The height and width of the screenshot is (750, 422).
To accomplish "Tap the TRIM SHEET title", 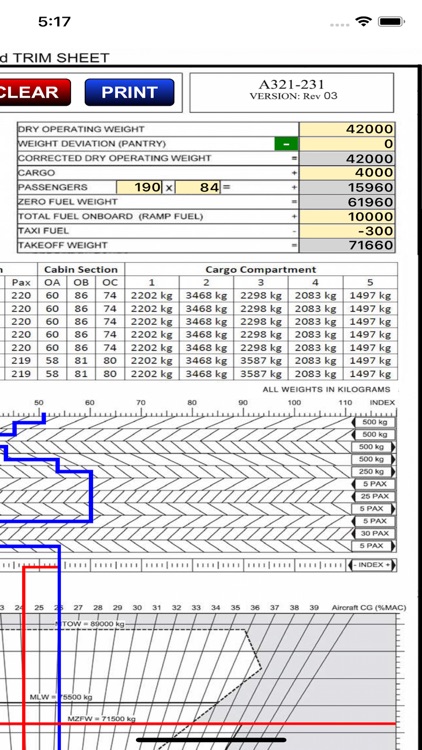I will point(61,58).
